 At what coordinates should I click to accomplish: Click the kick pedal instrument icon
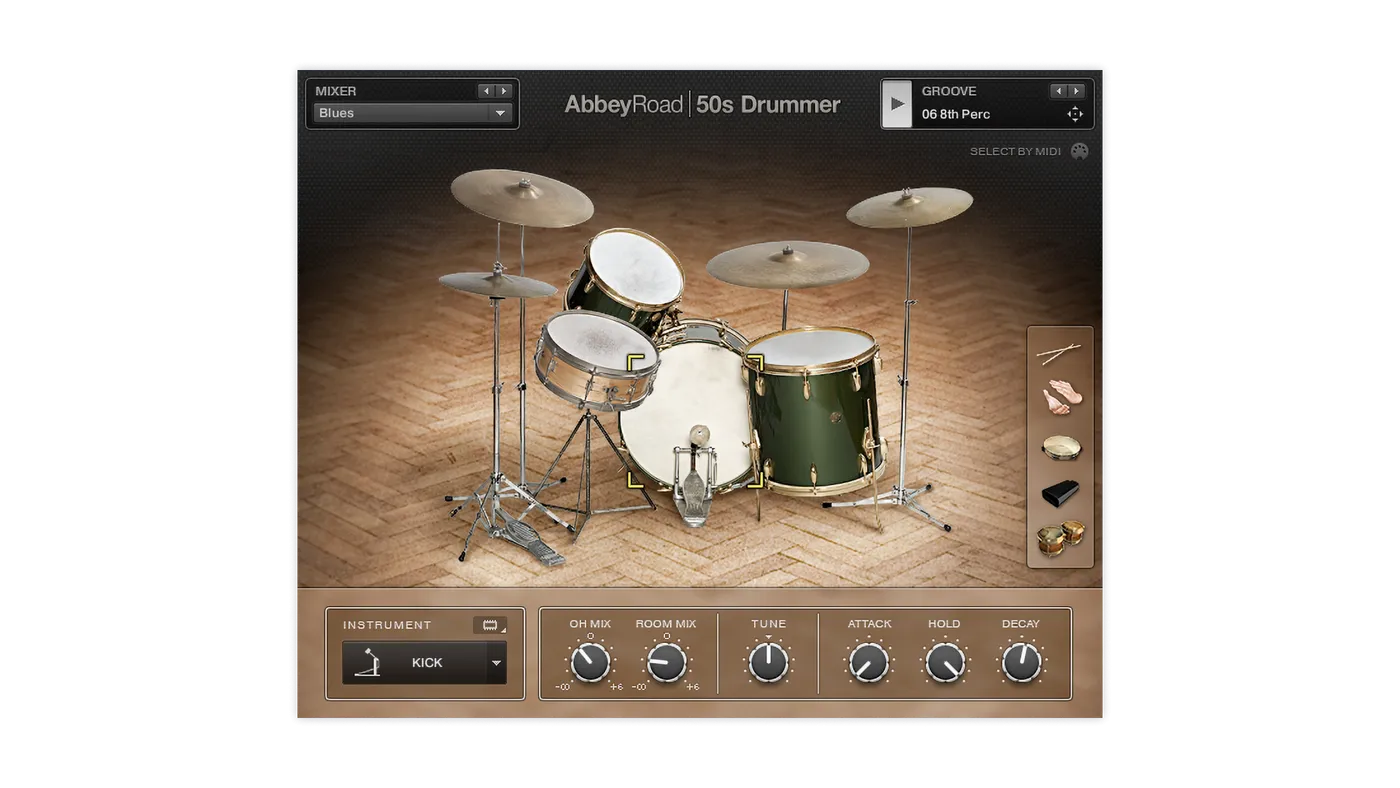pyautogui.click(x=367, y=663)
